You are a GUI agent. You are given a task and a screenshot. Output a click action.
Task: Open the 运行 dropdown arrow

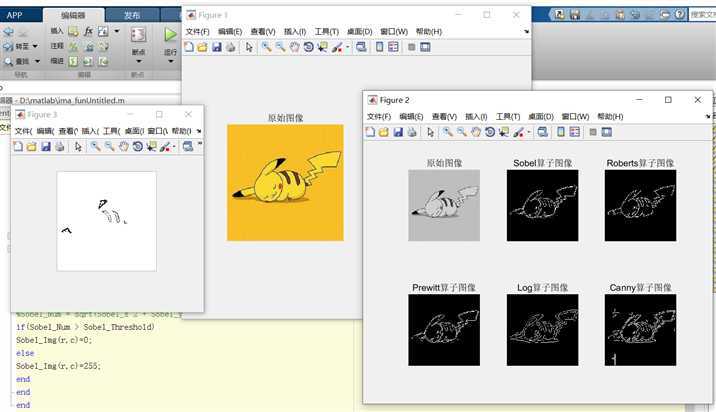170,61
